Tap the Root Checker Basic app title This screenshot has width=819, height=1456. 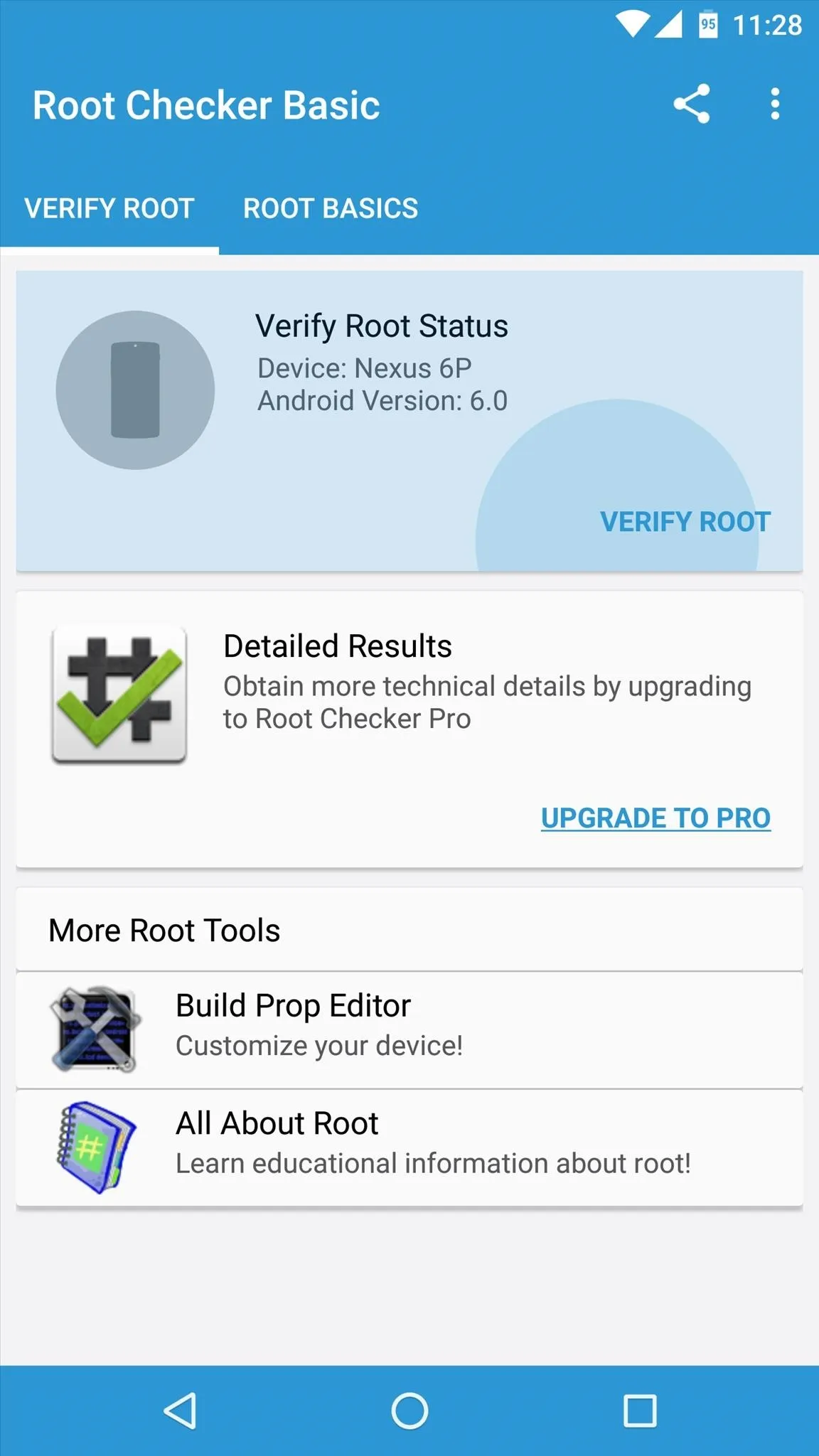(206, 105)
